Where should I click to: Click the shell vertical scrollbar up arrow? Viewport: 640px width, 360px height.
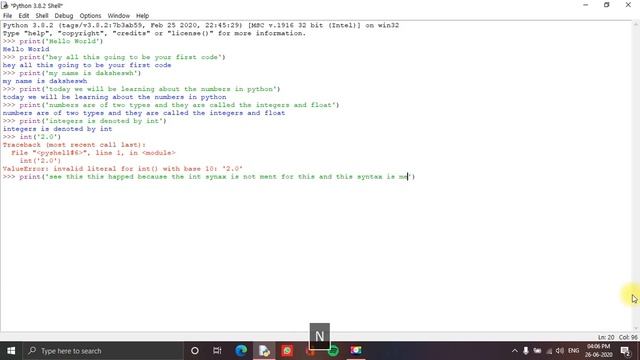636,24
